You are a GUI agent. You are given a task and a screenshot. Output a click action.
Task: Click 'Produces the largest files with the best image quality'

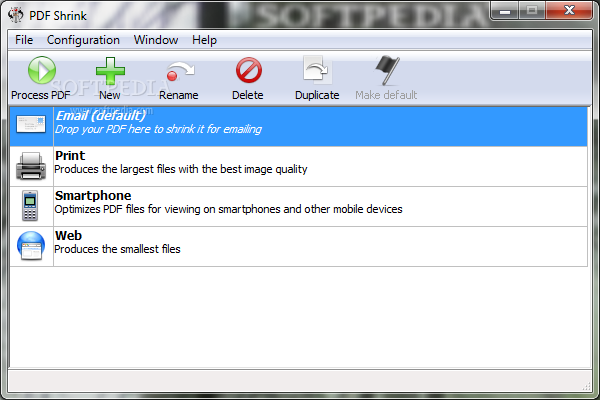[181, 169]
